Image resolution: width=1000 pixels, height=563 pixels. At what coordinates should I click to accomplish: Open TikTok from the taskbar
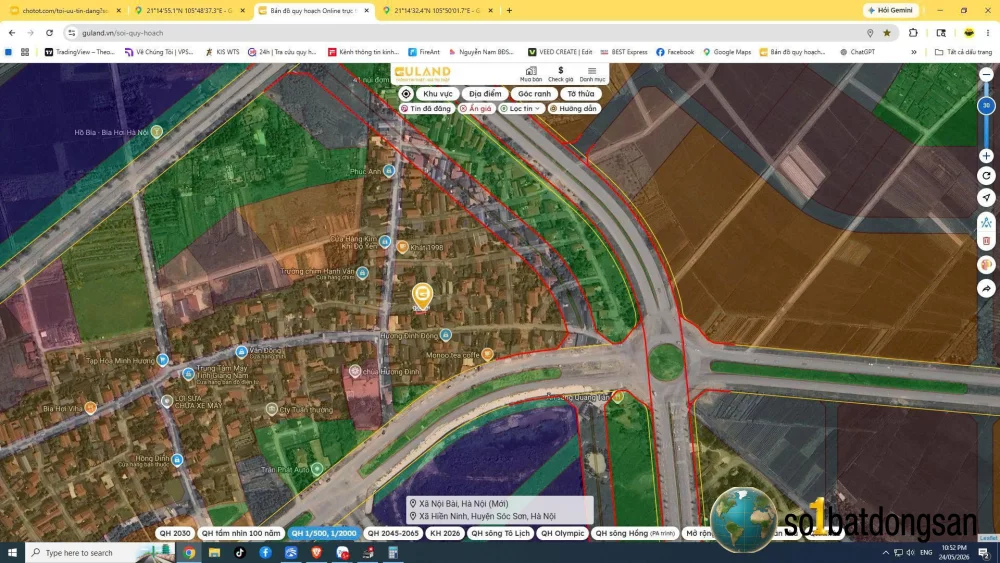[240, 553]
